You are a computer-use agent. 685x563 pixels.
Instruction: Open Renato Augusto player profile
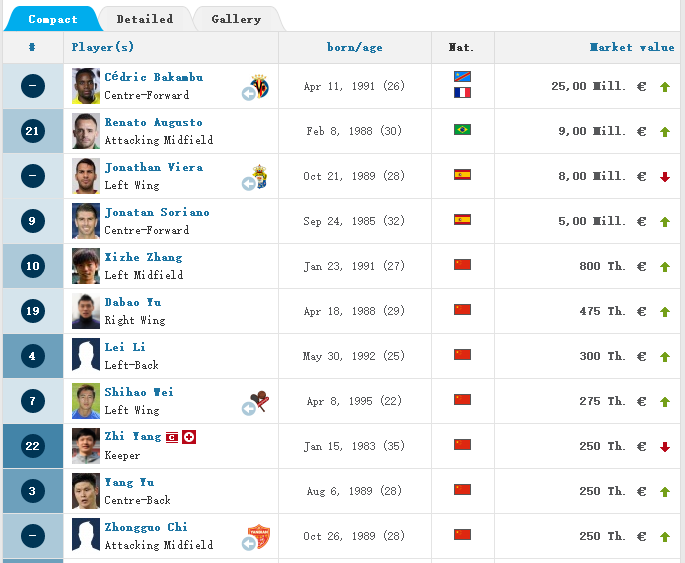(x=153, y=122)
